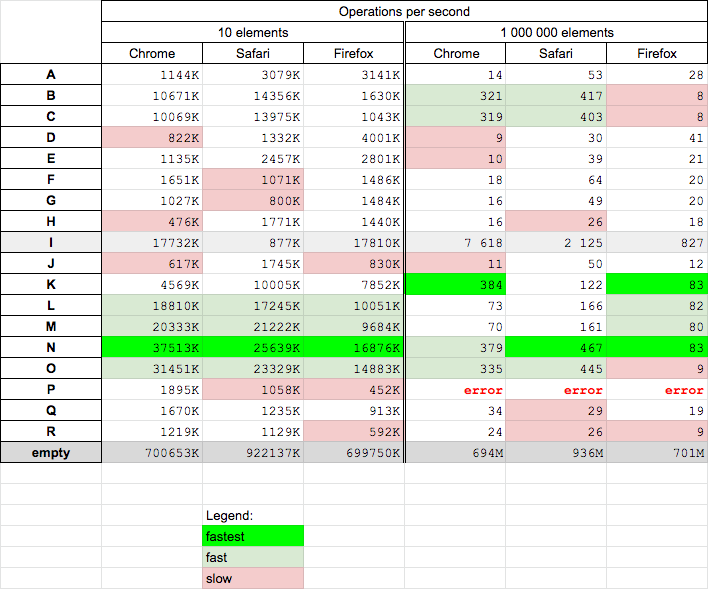The width and height of the screenshot is (708, 589).
Task: Click cell with value 166
Action: (556, 305)
